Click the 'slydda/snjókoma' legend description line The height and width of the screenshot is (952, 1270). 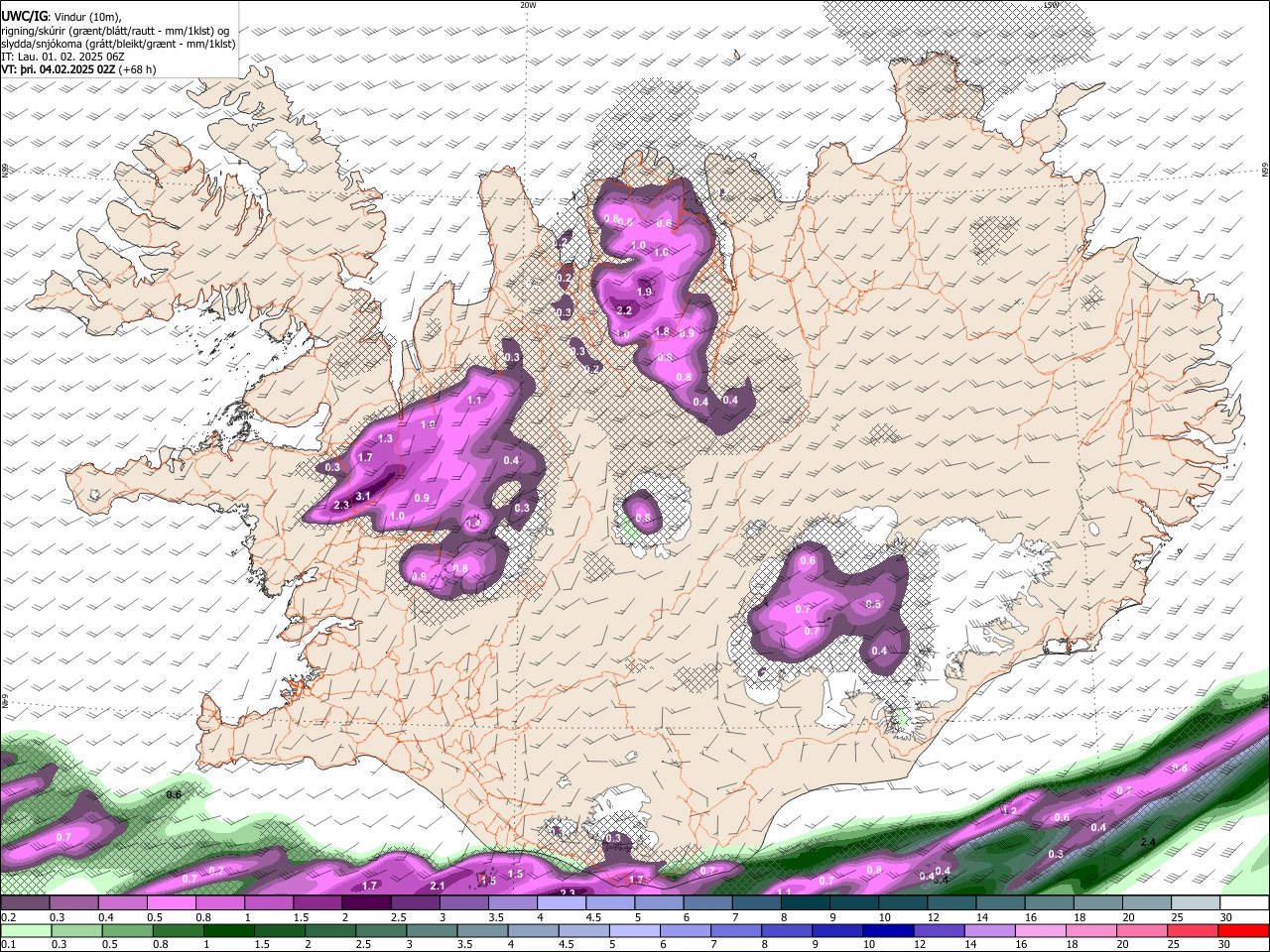(118, 44)
